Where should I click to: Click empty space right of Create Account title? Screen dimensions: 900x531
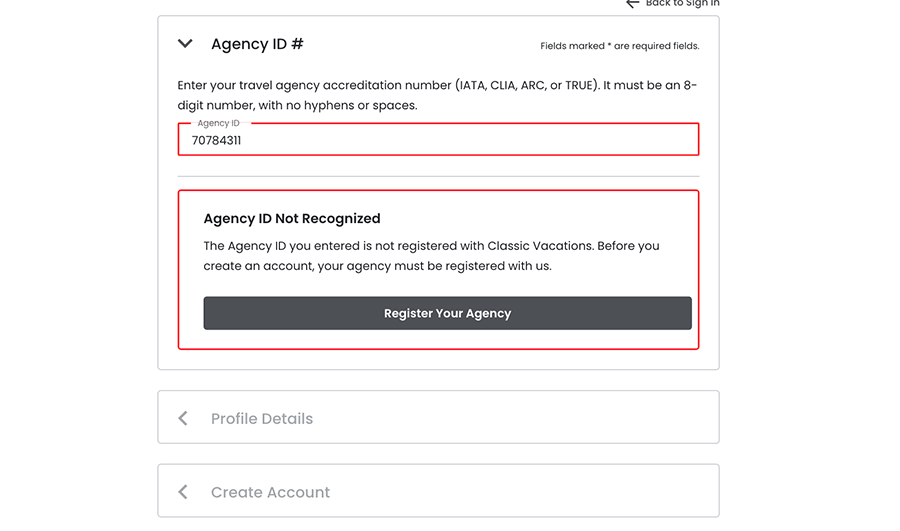pyautogui.click(x=520, y=492)
